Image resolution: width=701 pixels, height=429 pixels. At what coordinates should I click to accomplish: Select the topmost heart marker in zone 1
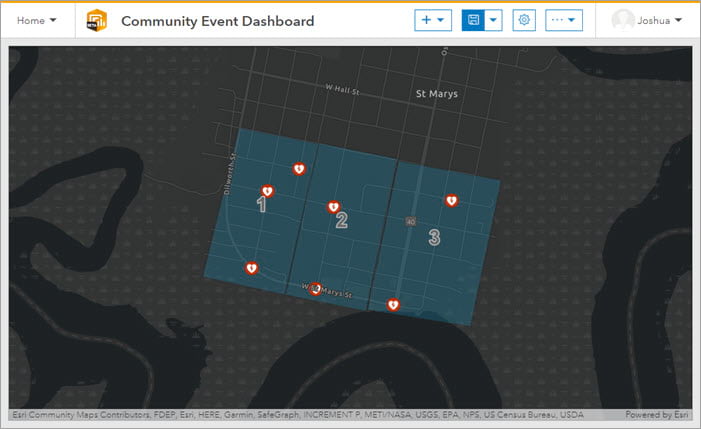pos(299,169)
